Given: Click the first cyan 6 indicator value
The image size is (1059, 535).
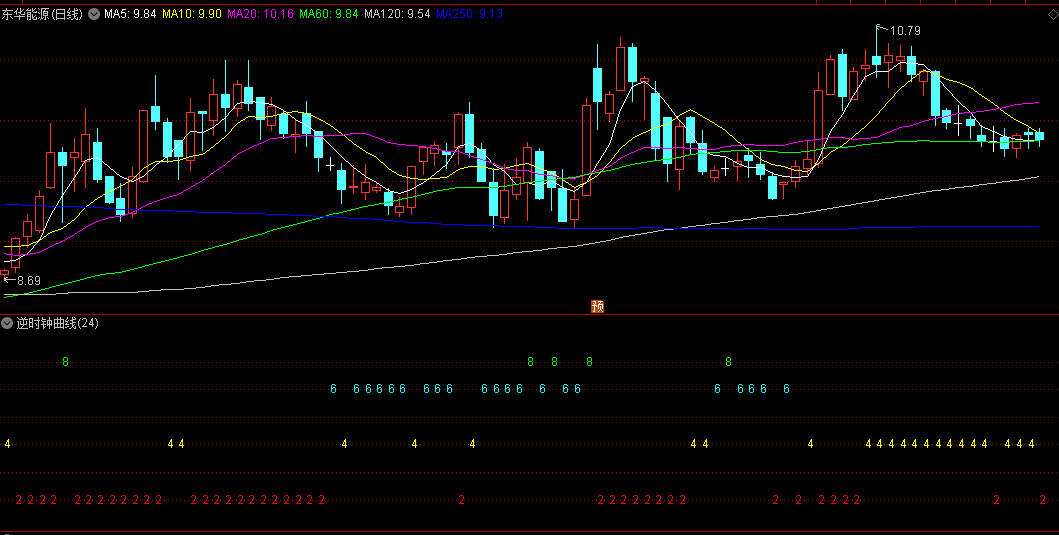Looking at the screenshot, I should click(x=333, y=389).
